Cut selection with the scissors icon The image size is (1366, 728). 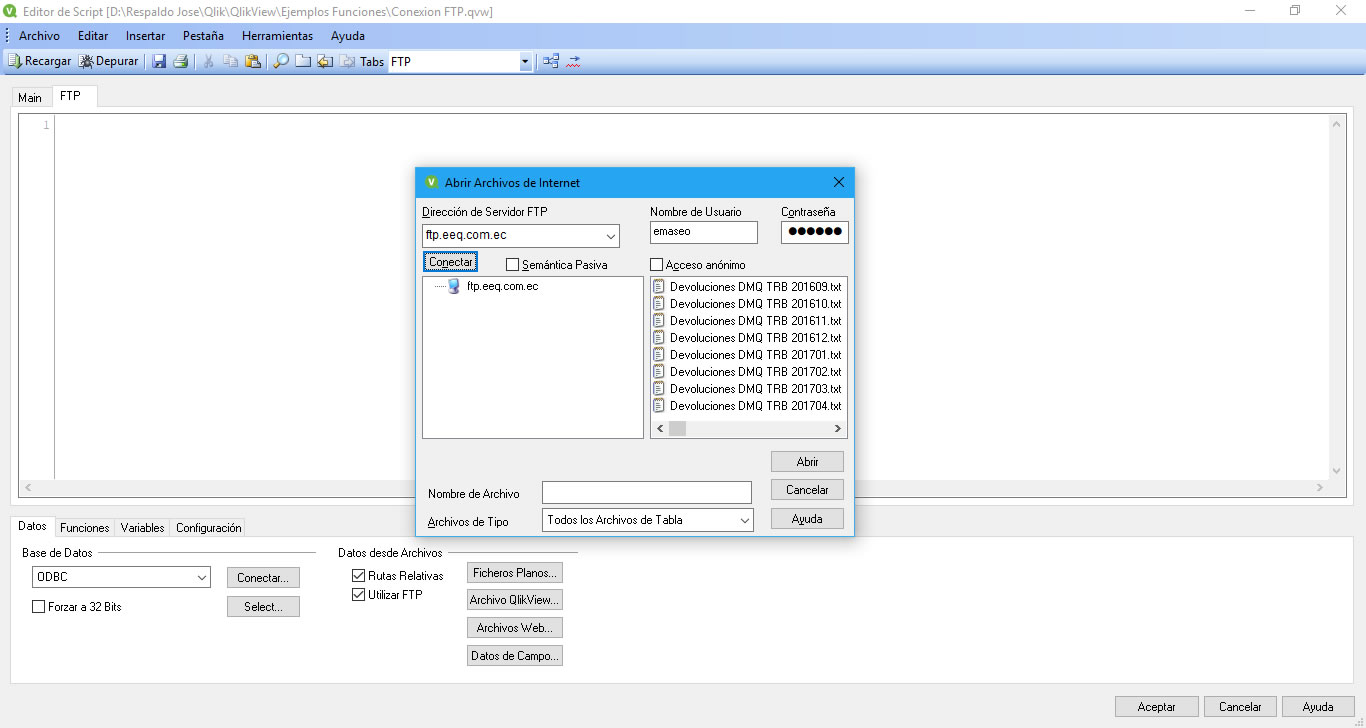(209, 61)
